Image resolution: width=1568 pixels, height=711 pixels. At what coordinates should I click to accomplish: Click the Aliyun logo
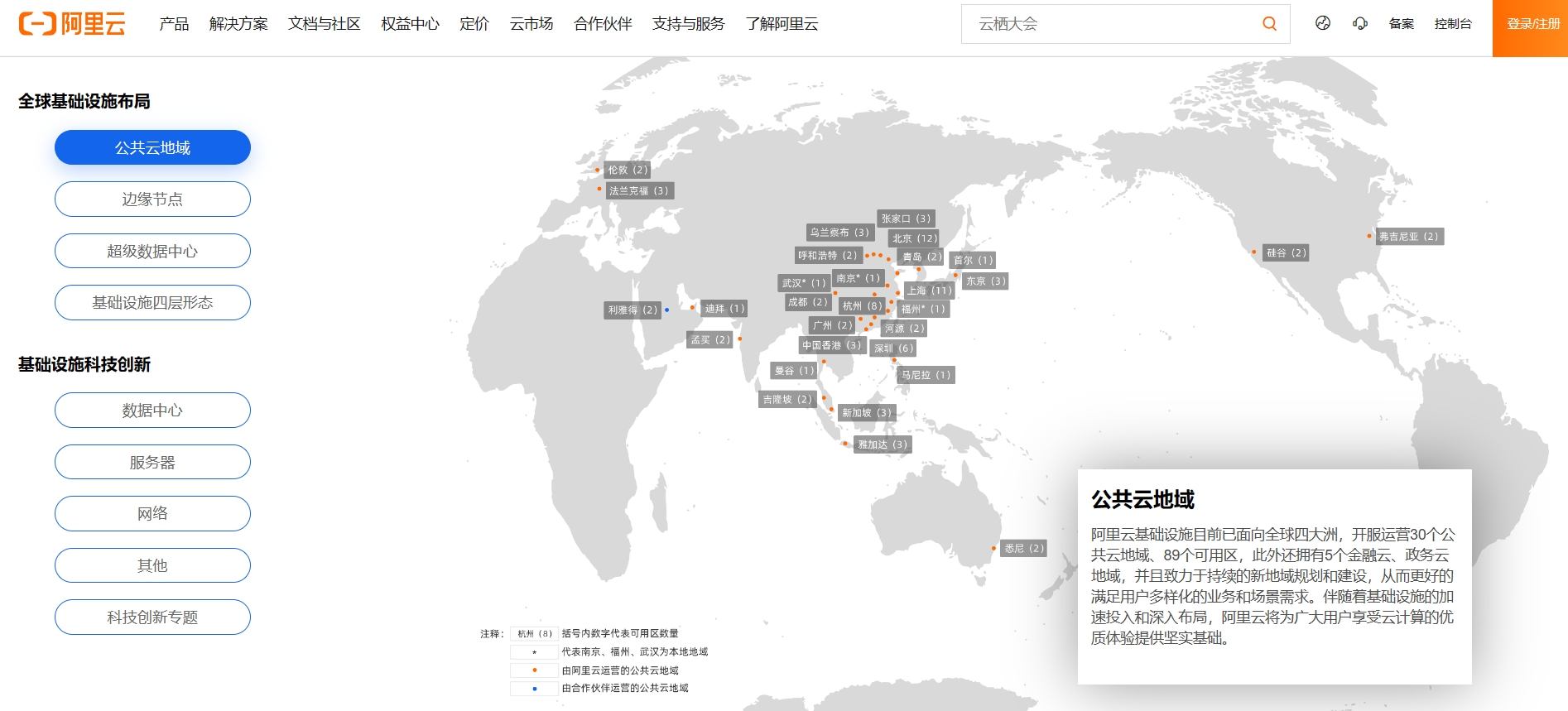click(x=72, y=24)
